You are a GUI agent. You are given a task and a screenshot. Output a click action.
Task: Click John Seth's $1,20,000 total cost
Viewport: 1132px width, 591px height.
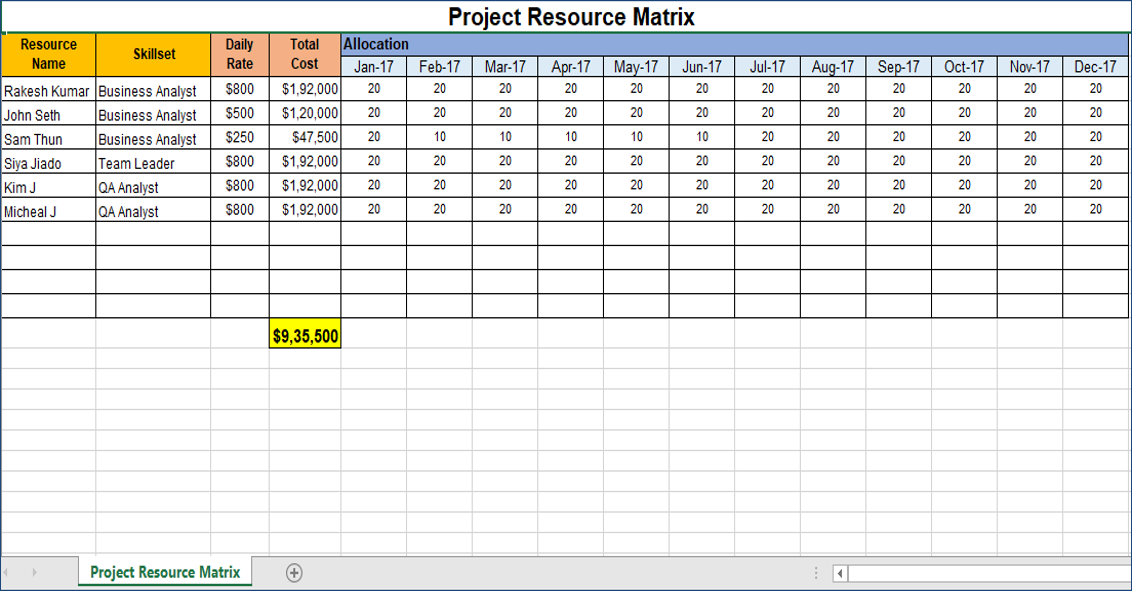(305, 113)
